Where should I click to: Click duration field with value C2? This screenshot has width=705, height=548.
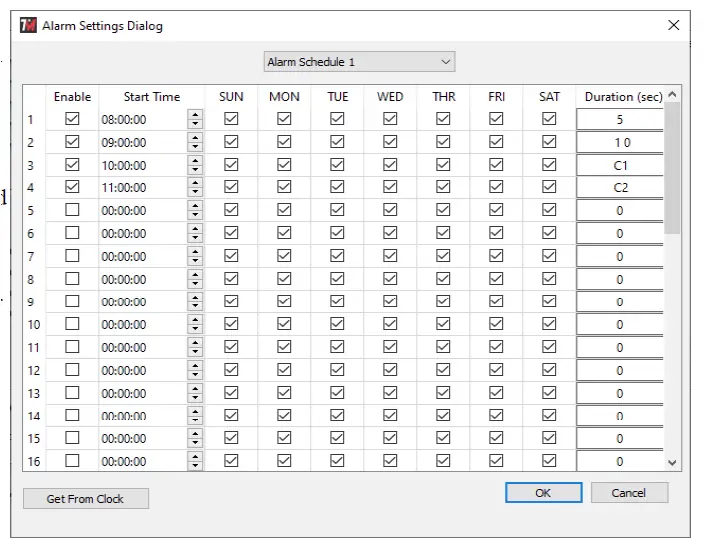[620, 187]
